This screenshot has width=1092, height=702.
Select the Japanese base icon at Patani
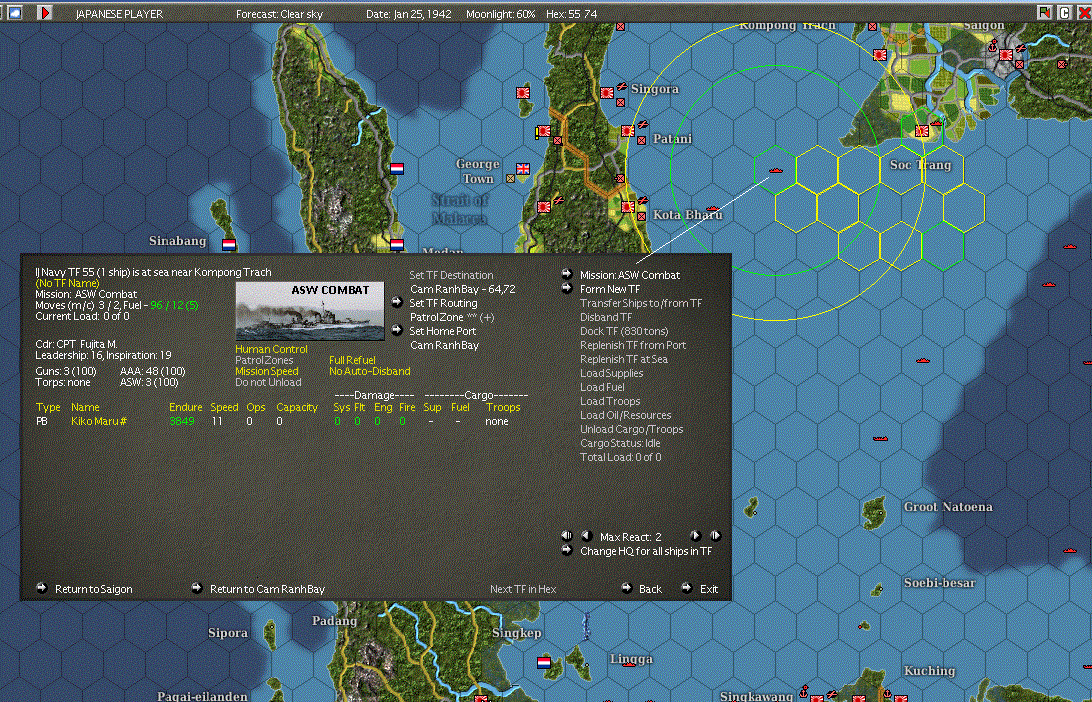click(x=627, y=130)
